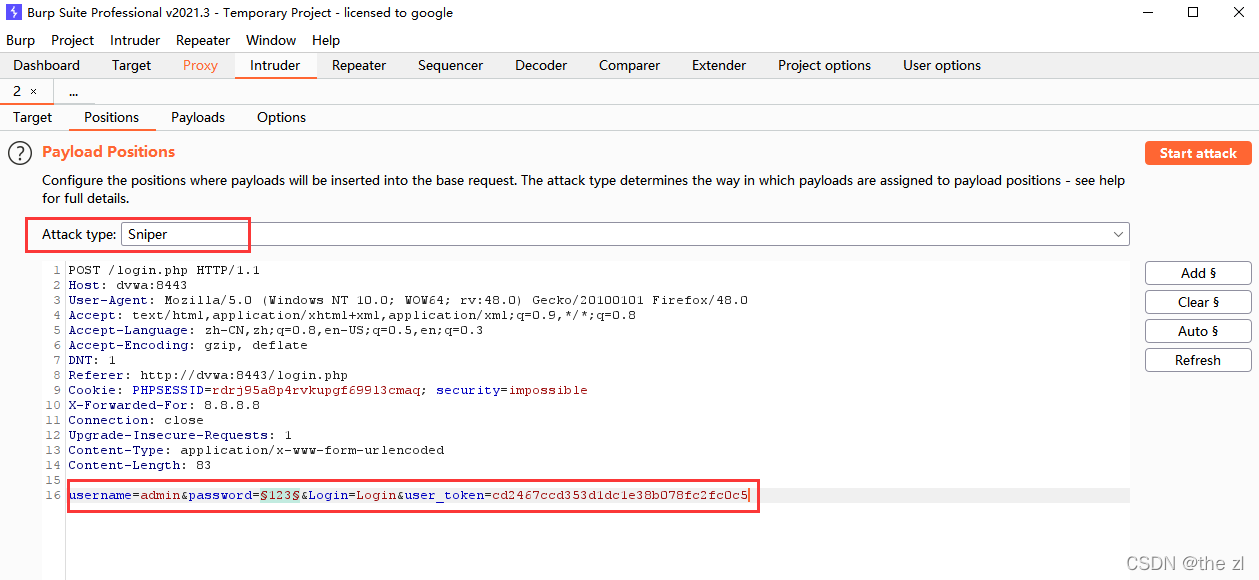Click the Payload Positions heading
The width and height of the screenshot is (1259, 580).
108,152
